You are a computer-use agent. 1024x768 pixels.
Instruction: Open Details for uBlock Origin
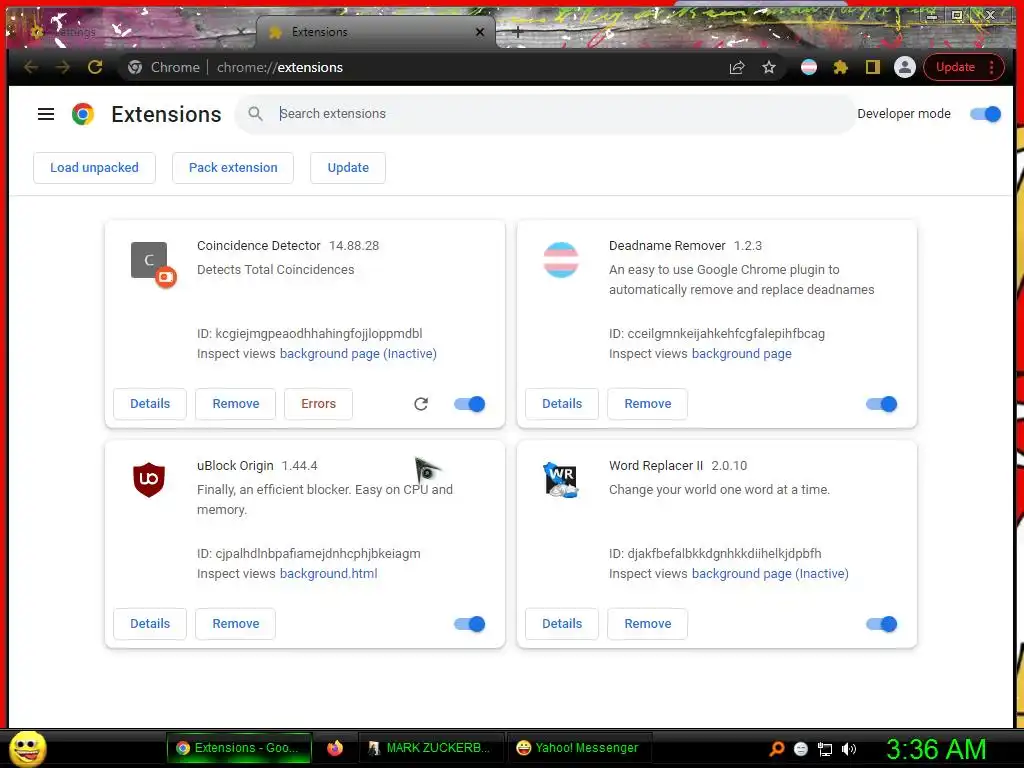[x=150, y=624]
